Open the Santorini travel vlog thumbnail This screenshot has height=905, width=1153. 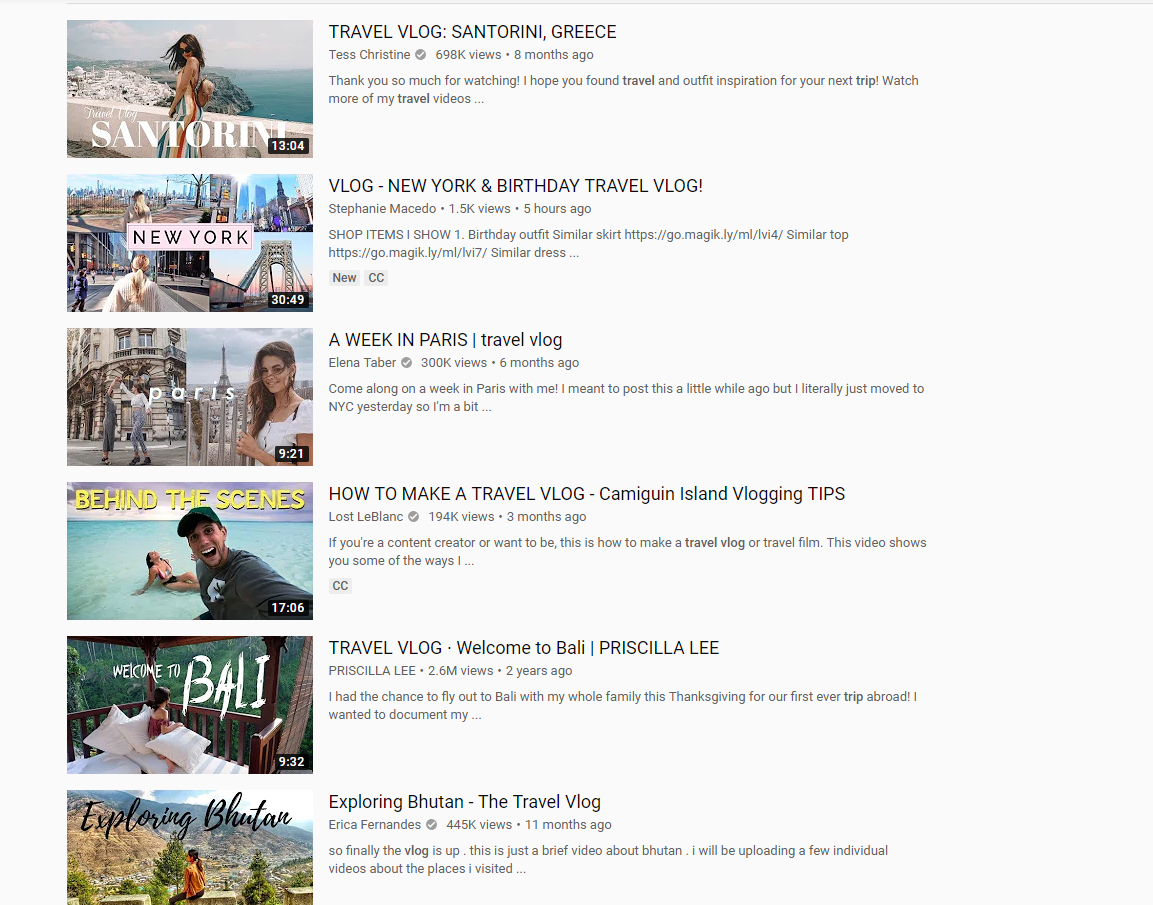pos(190,89)
